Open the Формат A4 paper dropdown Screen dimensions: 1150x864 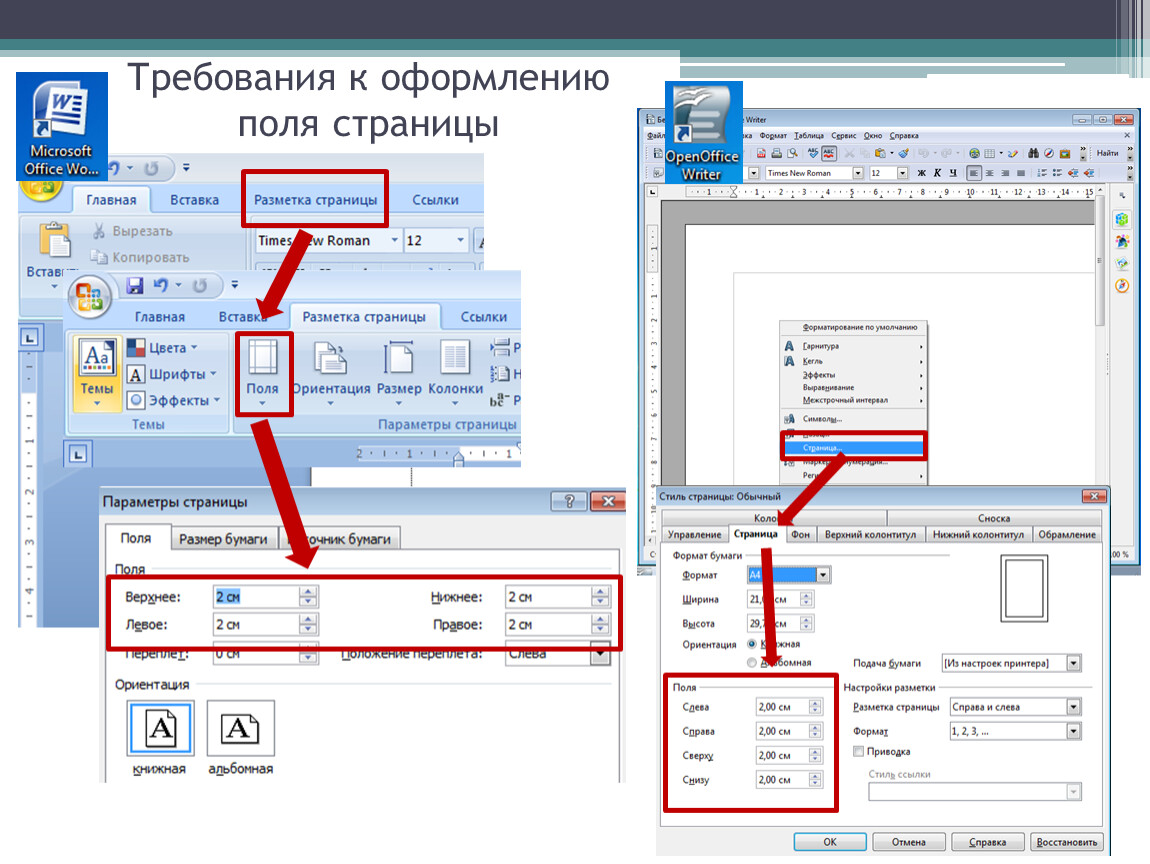tap(823, 575)
